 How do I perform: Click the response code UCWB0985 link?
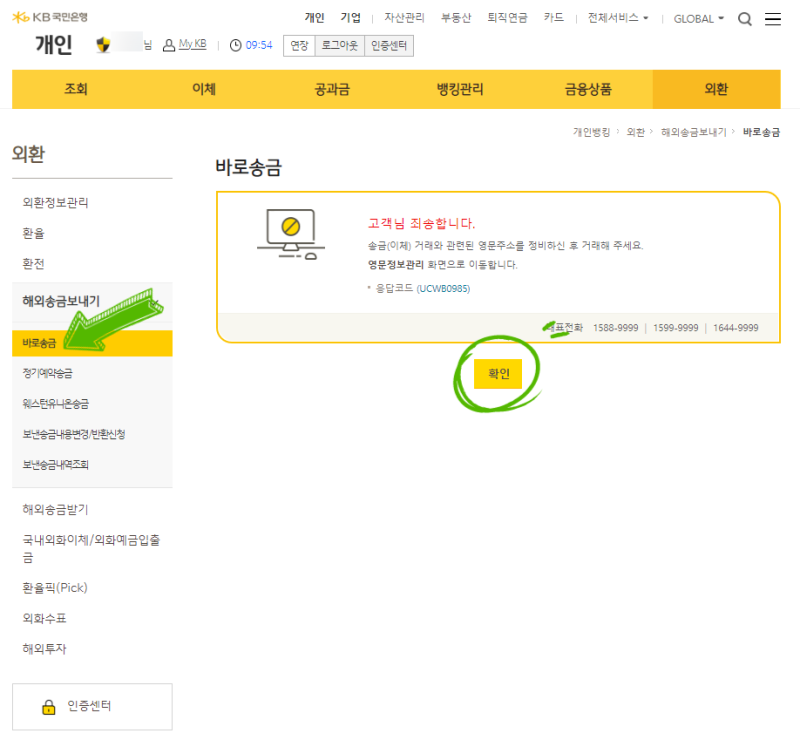click(443, 289)
